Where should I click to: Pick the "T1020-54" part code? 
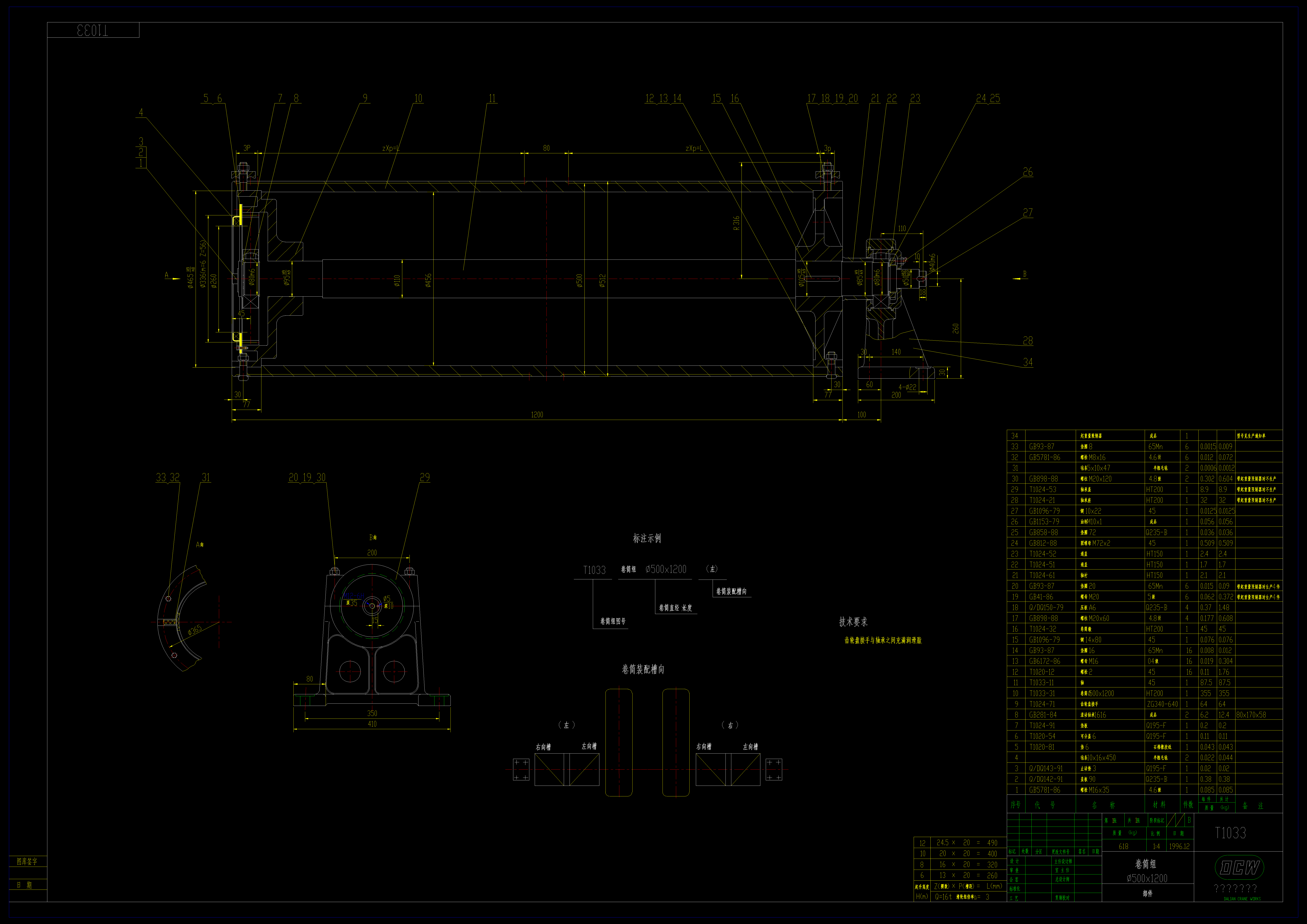(1042, 736)
